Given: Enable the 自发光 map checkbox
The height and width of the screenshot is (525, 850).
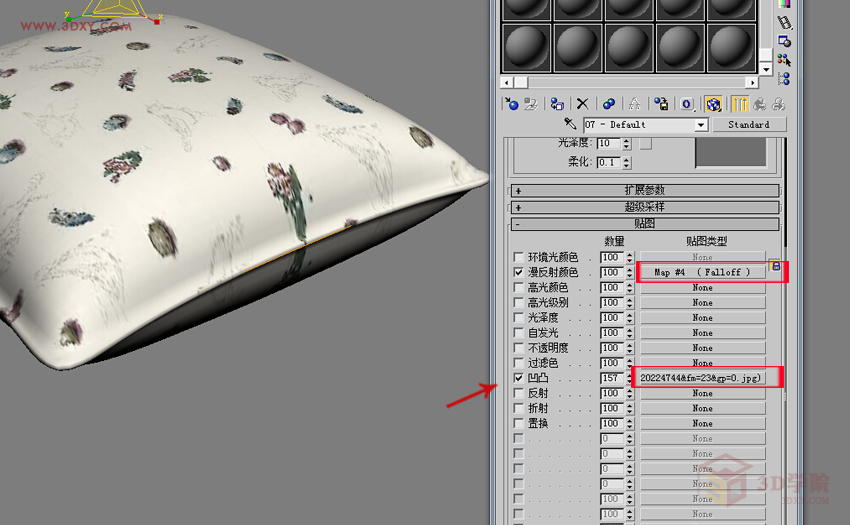Looking at the screenshot, I should tap(519, 332).
